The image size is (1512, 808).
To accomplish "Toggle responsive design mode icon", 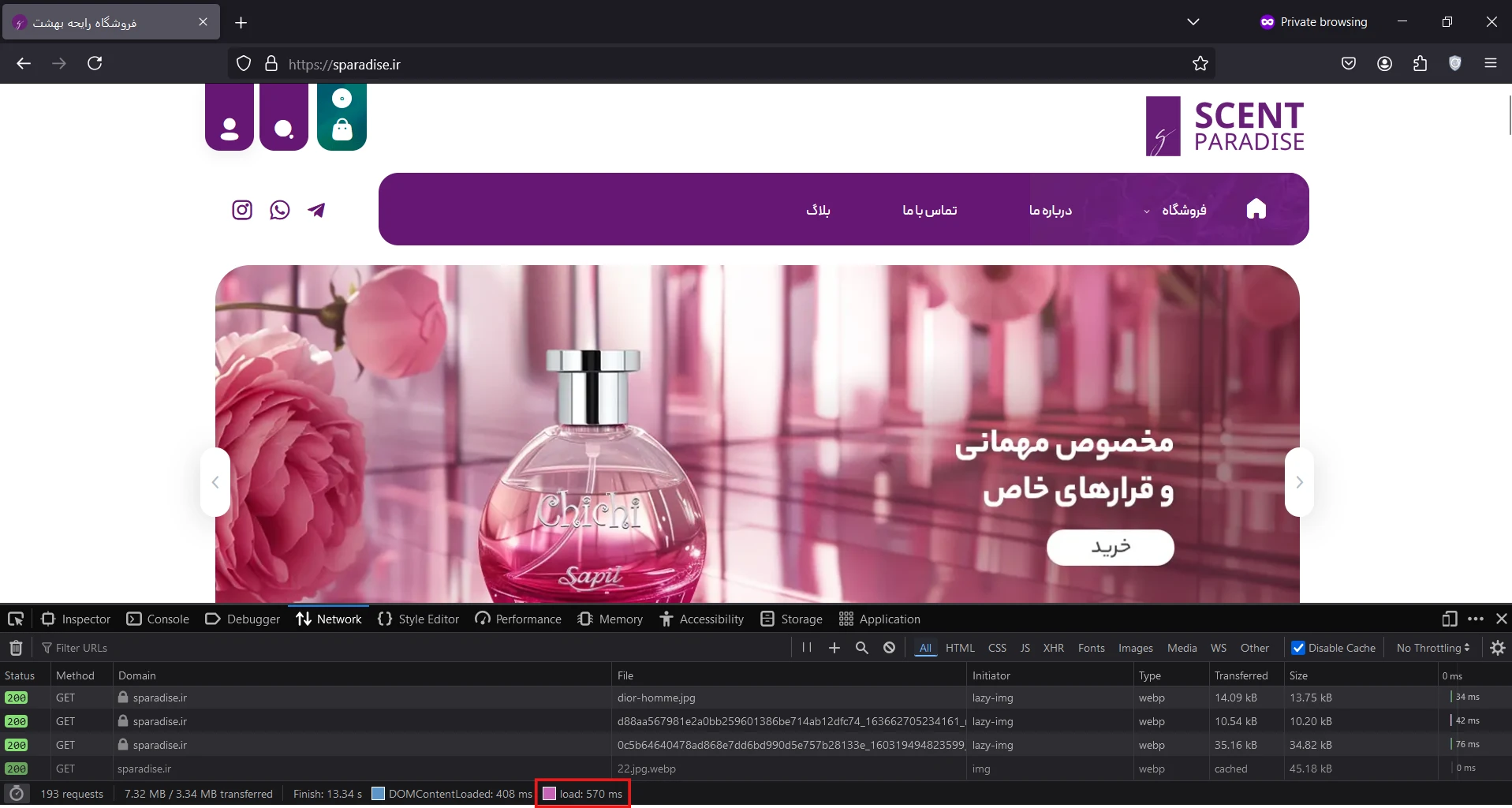I will point(1449,619).
